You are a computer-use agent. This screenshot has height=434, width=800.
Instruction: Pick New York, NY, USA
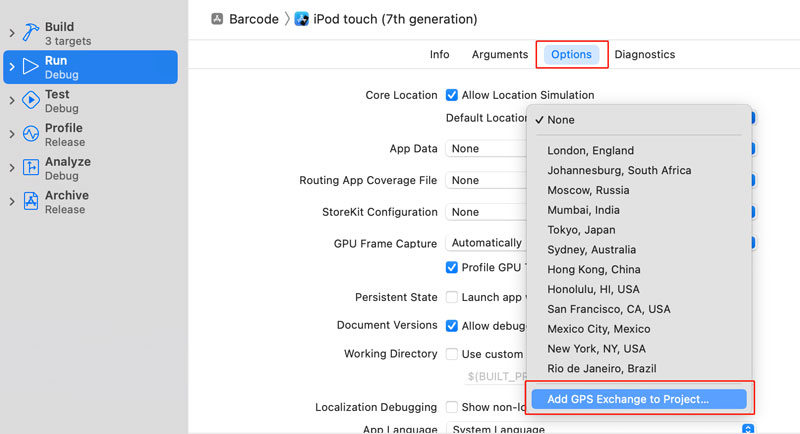point(639,349)
